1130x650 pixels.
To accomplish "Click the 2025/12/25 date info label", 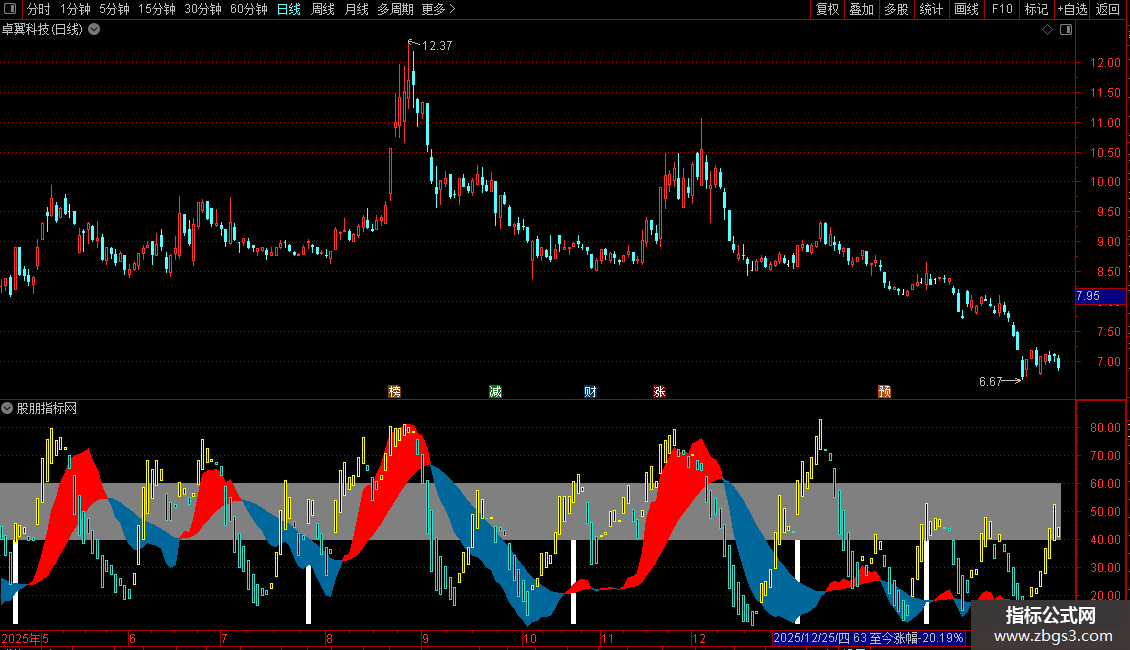I will point(868,638).
